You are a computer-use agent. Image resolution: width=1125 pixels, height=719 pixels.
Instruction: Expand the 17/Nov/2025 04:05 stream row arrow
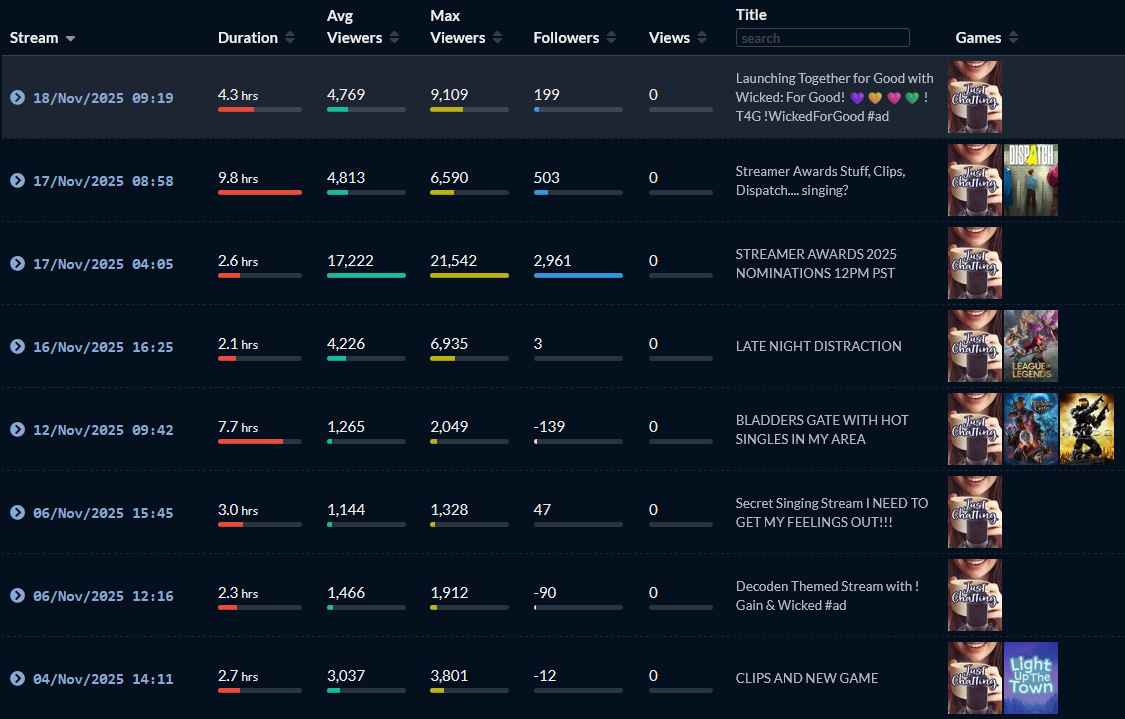pyautogui.click(x=17, y=263)
